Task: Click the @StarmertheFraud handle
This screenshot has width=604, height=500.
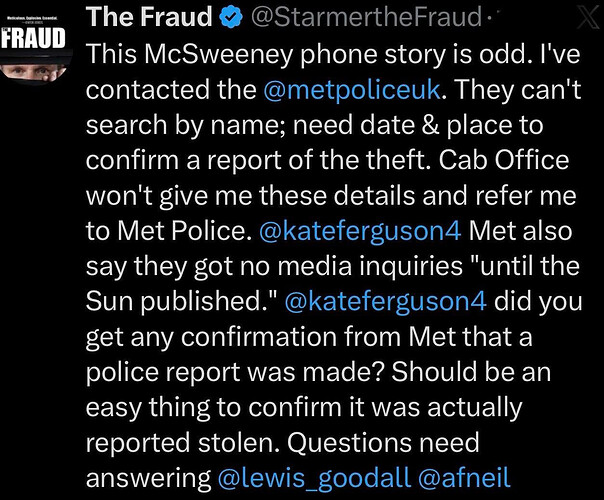Action: pos(362,19)
